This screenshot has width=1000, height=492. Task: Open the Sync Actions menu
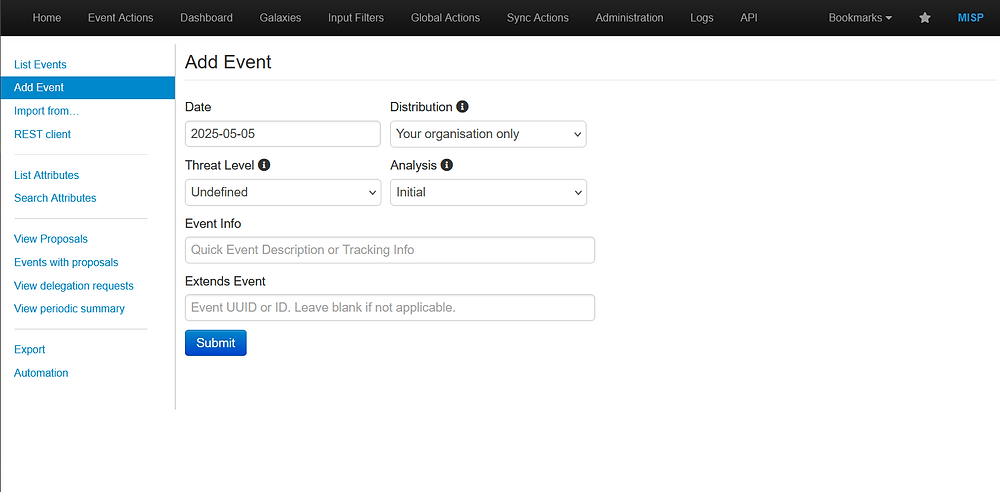[x=538, y=18]
